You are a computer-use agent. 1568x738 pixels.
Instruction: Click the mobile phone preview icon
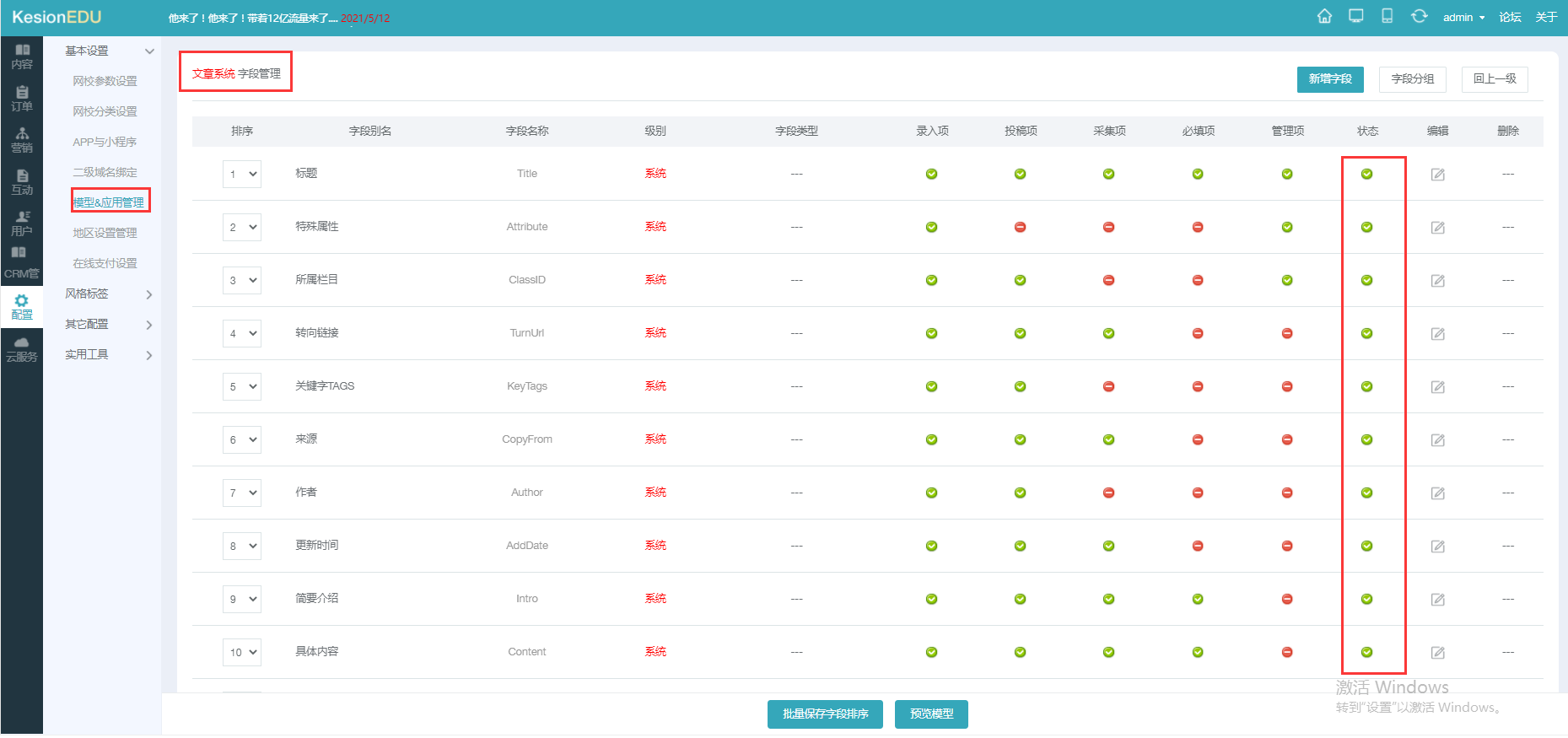[x=1387, y=17]
